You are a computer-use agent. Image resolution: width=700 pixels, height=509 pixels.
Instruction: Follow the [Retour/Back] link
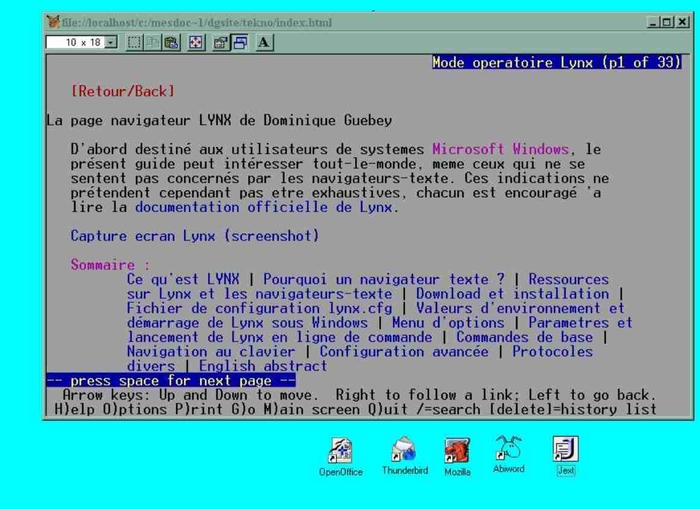123,91
